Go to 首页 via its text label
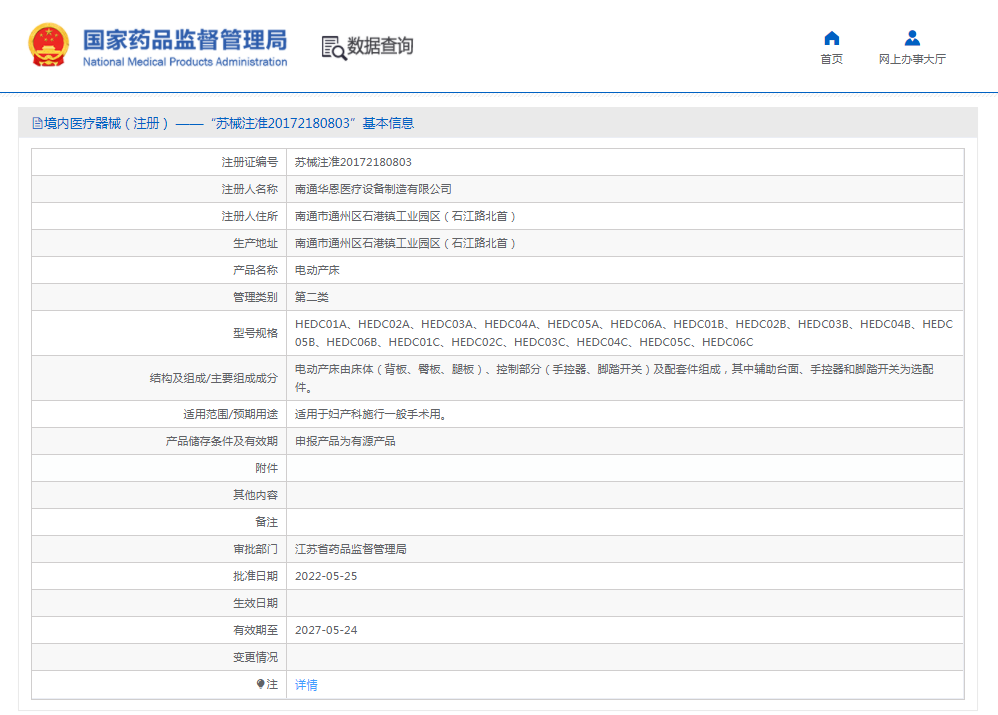Image resolution: width=998 pixels, height=715 pixels. [831, 59]
